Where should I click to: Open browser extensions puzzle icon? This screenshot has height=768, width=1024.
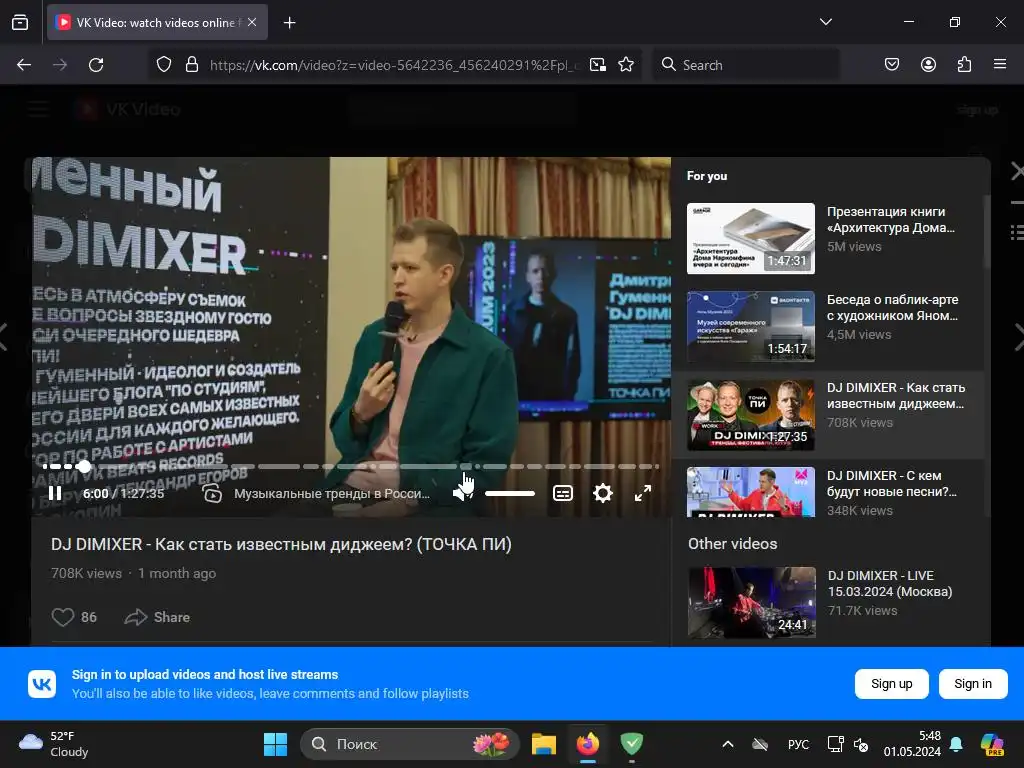[x=964, y=65]
